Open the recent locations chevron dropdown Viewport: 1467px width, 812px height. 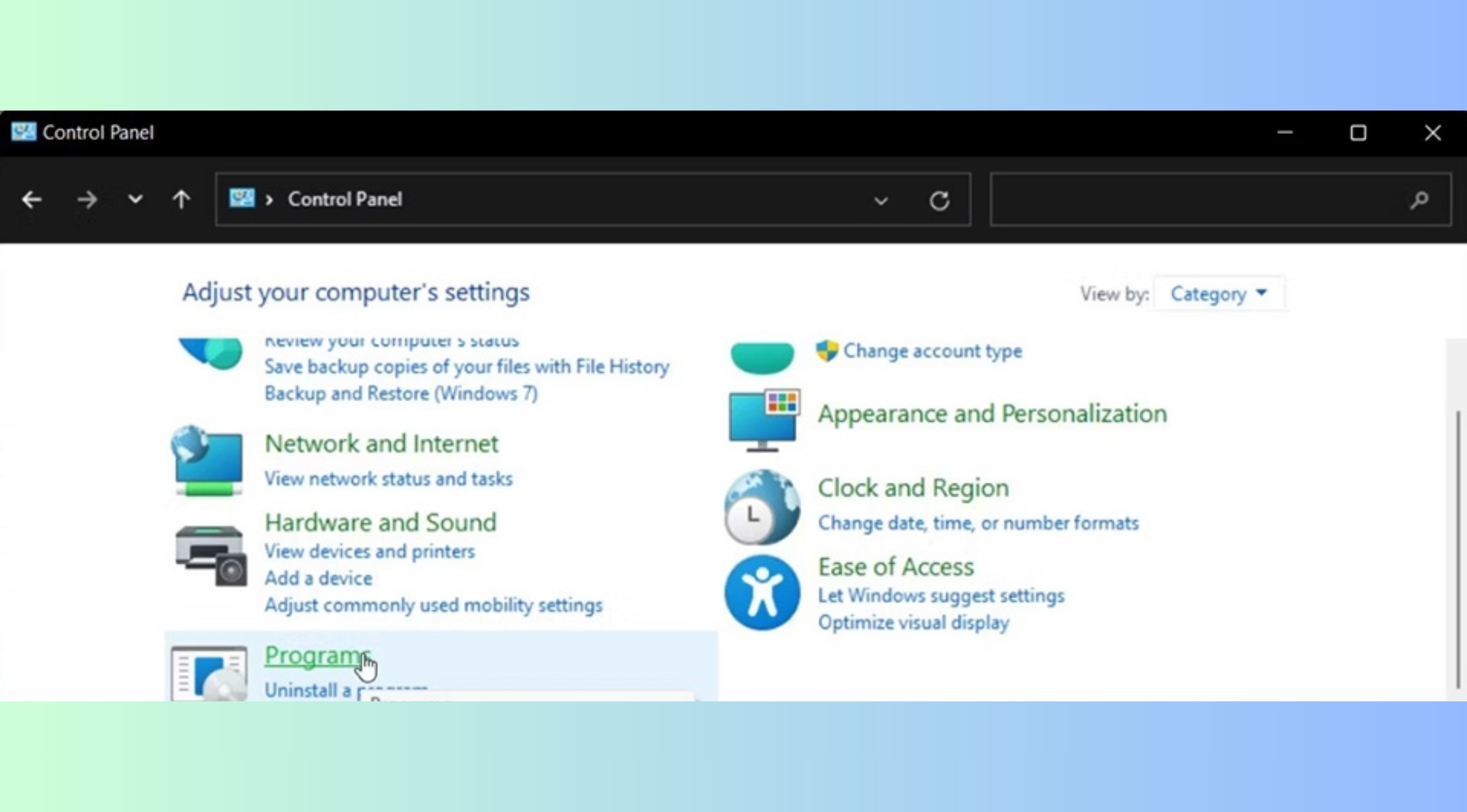[135, 199]
